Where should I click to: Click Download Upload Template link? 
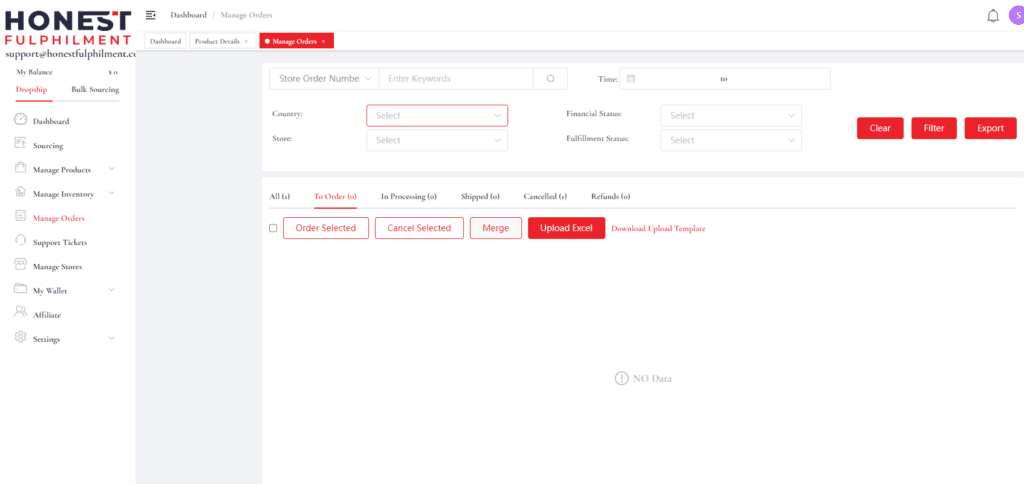657,229
